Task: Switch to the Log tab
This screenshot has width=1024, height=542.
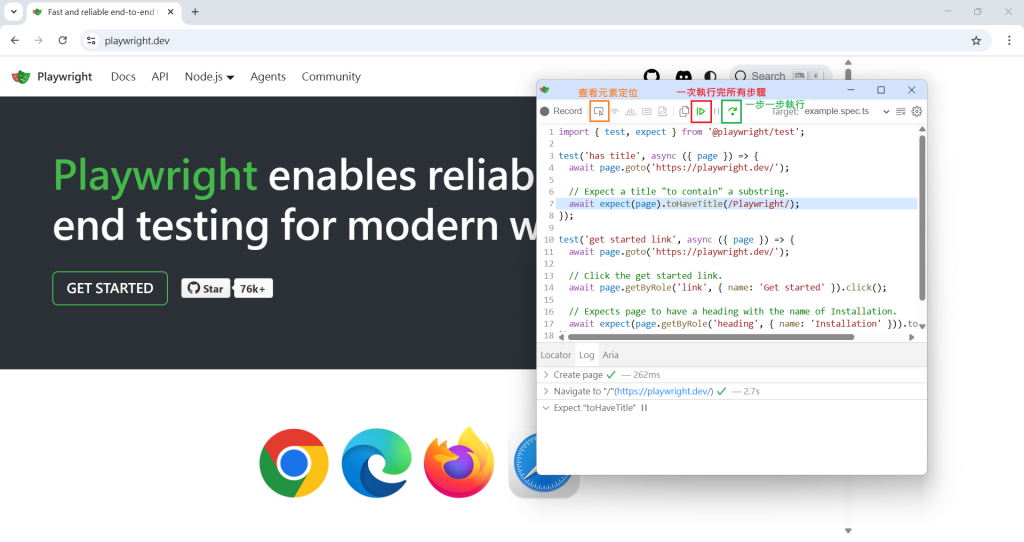Action: pyautogui.click(x=586, y=355)
